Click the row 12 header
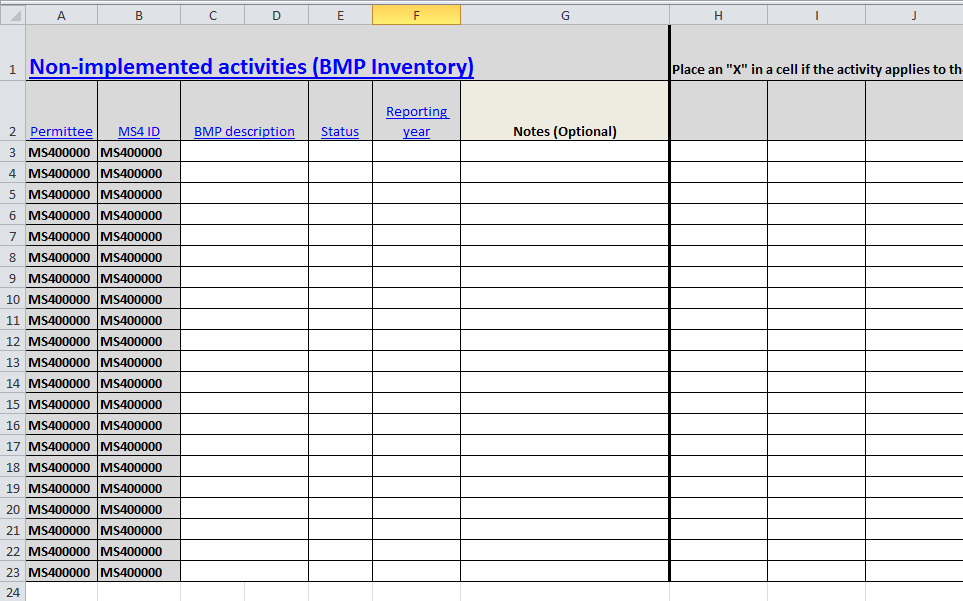This screenshot has width=963, height=601. point(12,341)
